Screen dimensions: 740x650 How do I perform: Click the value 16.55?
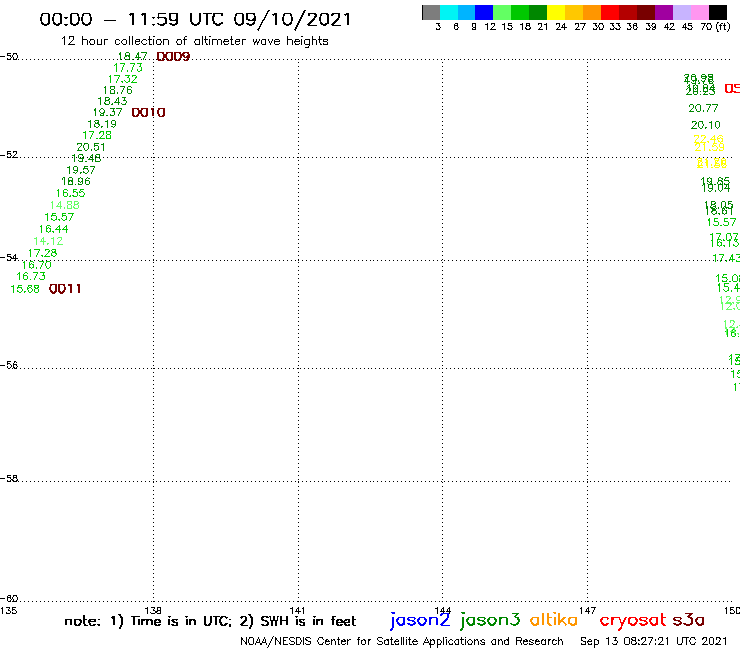coord(70,193)
